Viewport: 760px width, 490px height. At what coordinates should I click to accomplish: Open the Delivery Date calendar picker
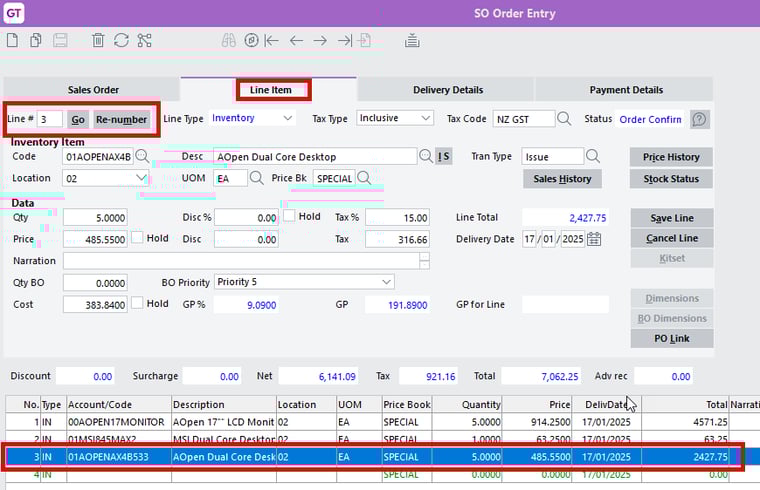coord(594,239)
